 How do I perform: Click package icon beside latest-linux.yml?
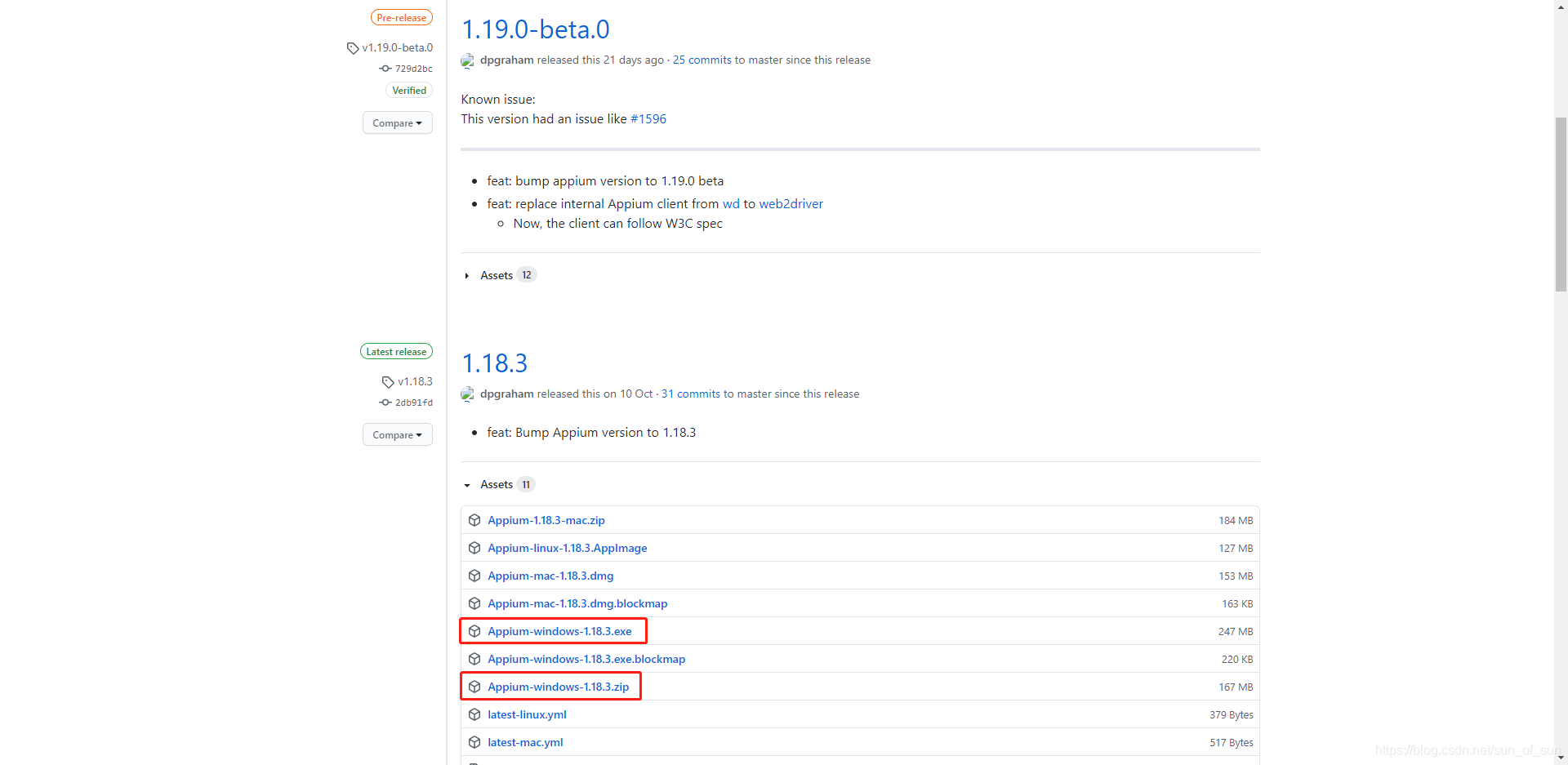474,714
